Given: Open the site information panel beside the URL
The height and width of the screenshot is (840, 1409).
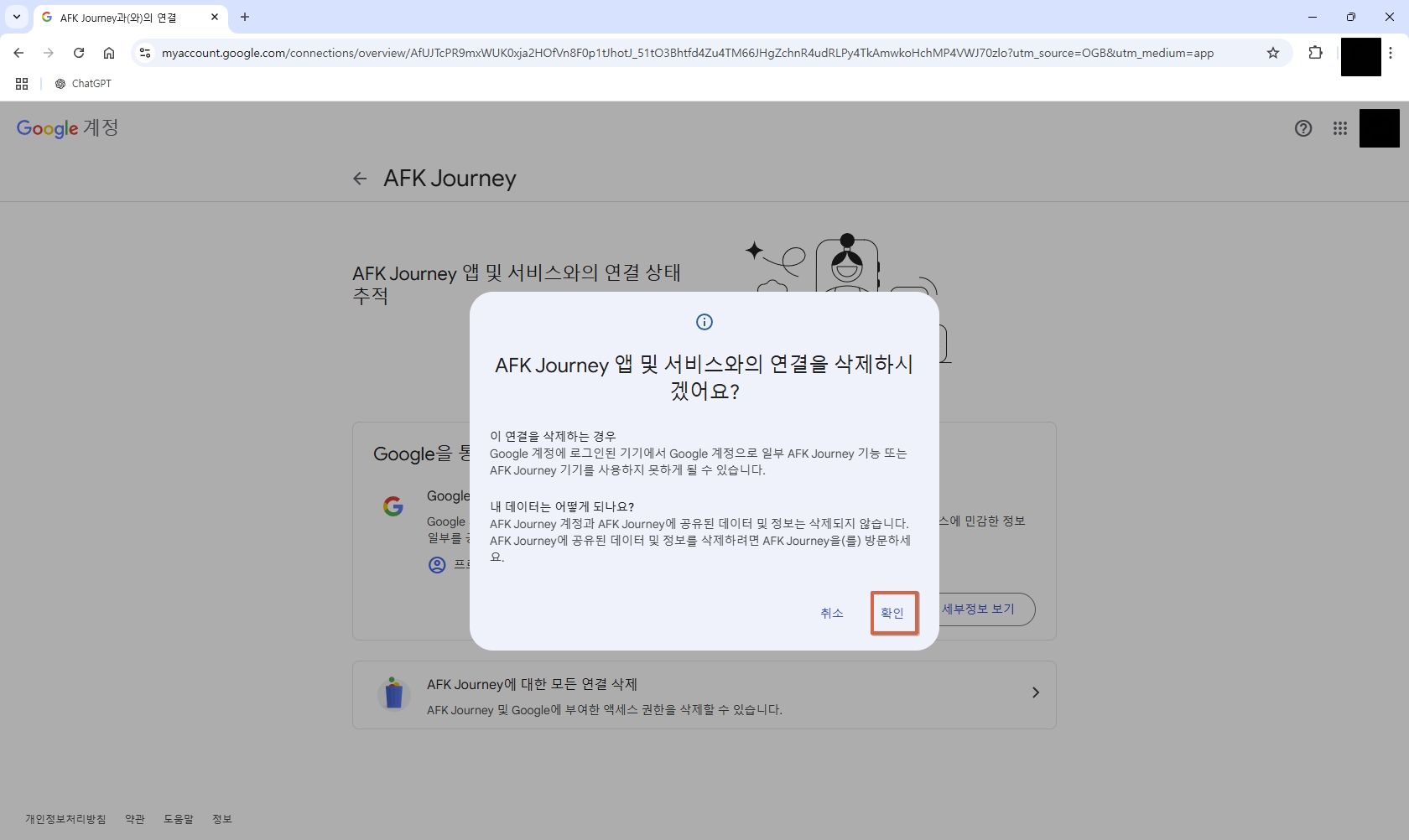Looking at the screenshot, I should pyautogui.click(x=145, y=53).
